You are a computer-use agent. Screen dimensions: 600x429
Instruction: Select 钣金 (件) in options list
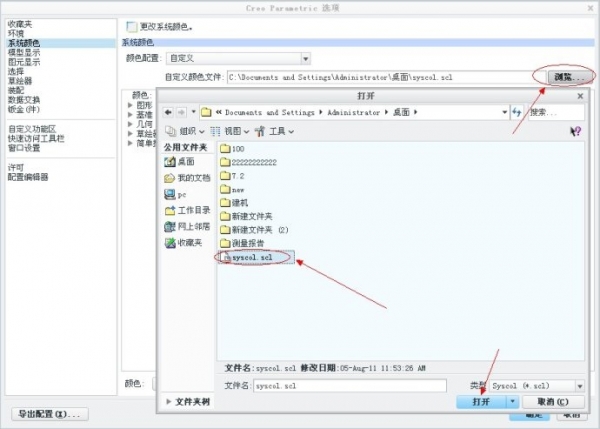(x=24, y=109)
